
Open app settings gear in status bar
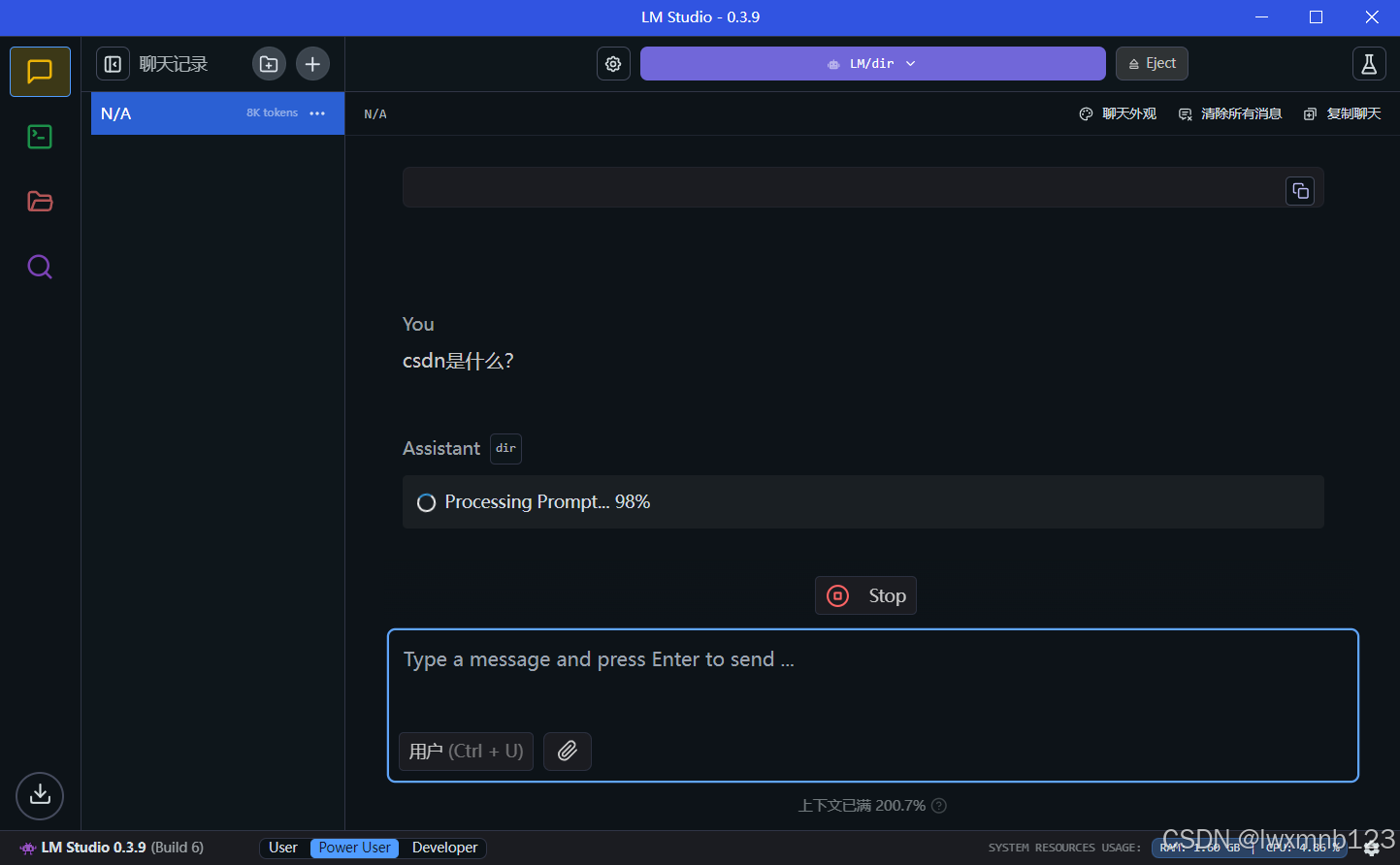point(1372,848)
